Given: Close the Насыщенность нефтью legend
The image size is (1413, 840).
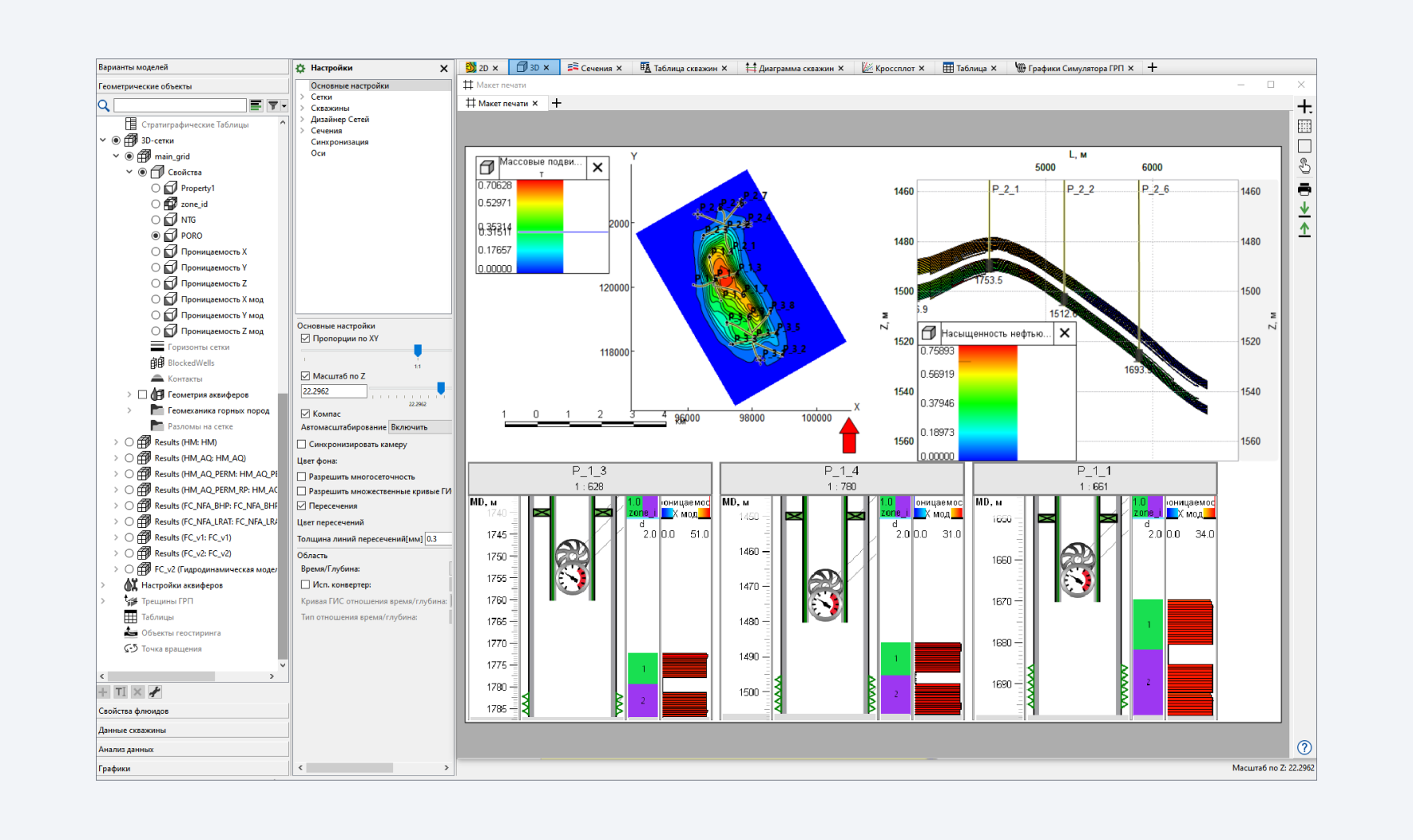Looking at the screenshot, I should pyautogui.click(x=1065, y=334).
